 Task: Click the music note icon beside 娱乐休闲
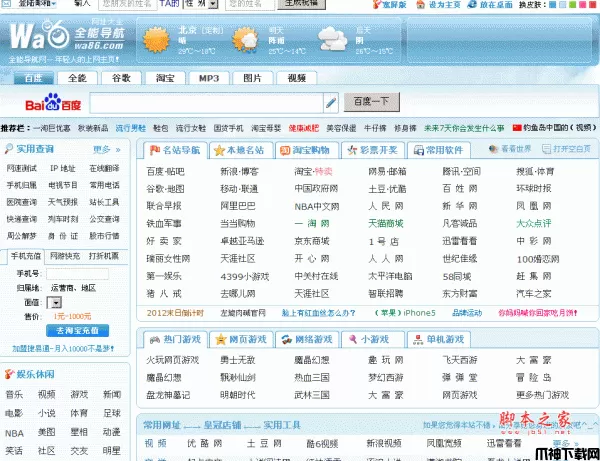tap(9, 374)
